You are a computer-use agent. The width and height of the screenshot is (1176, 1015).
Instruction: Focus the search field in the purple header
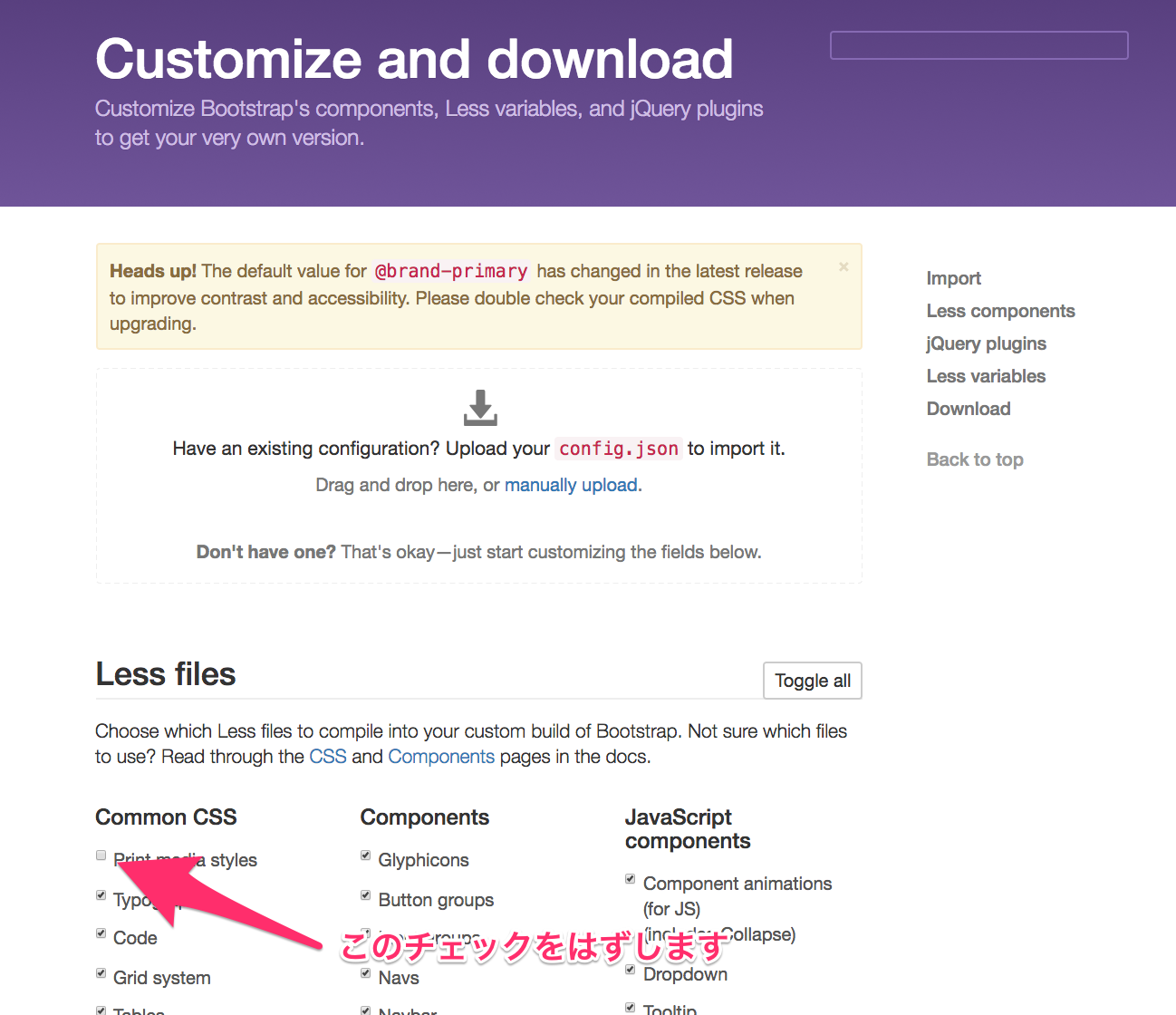(978, 45)
